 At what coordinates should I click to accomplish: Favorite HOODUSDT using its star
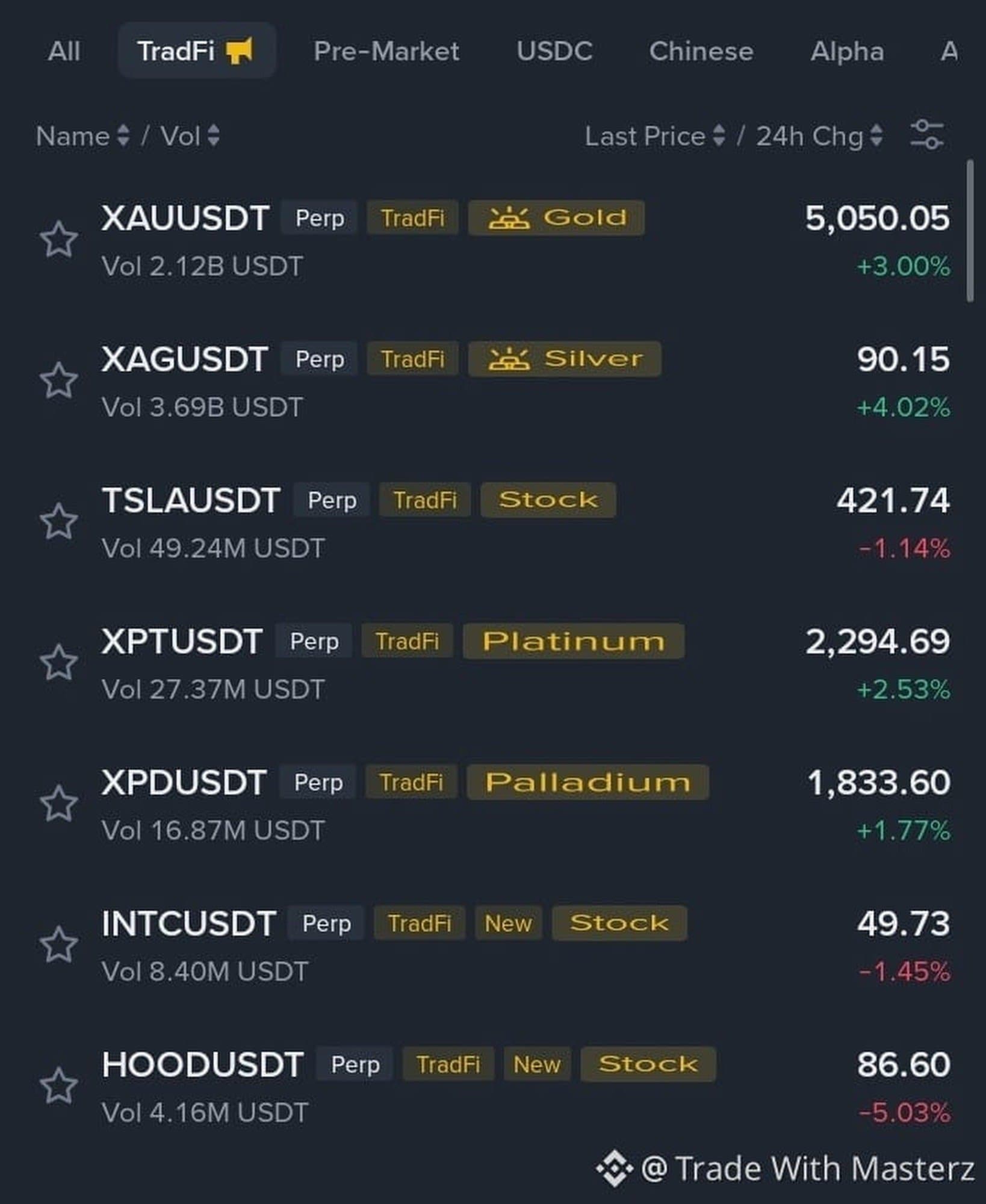59,1086
